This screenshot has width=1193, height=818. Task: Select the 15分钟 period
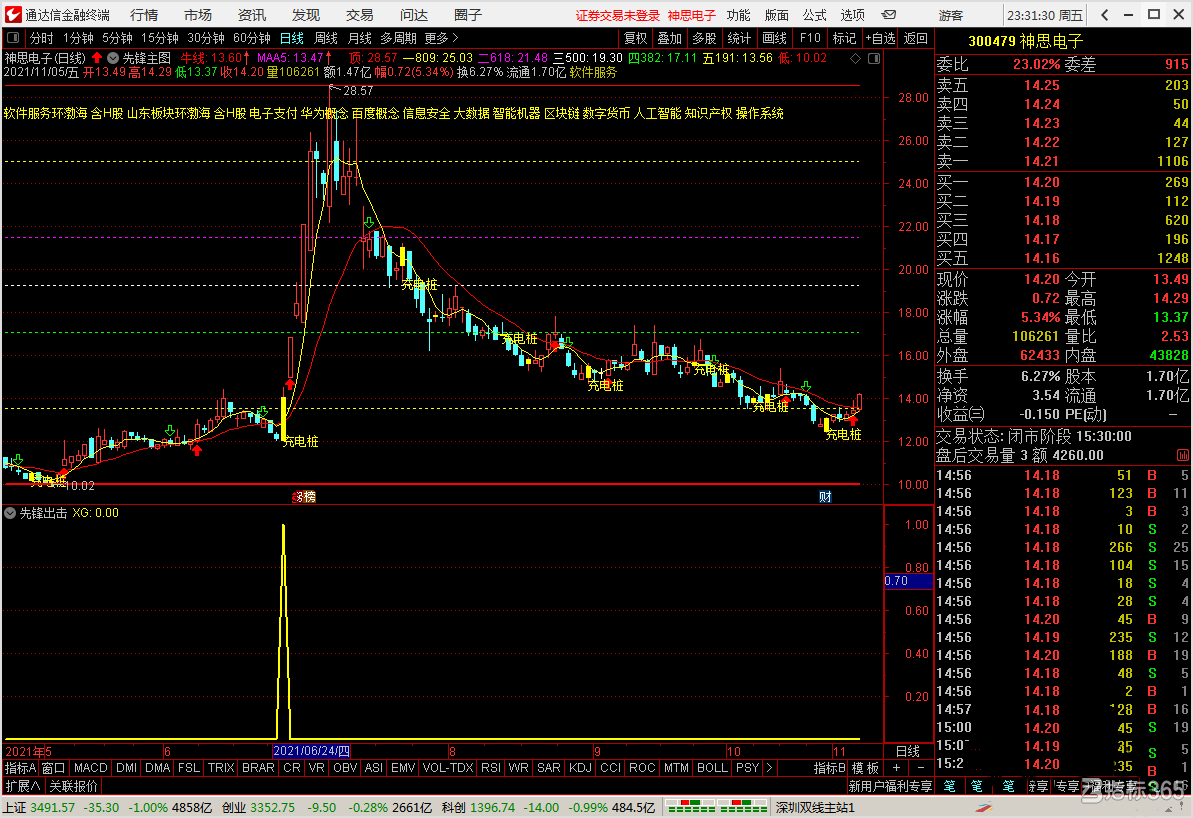point(160,38)
